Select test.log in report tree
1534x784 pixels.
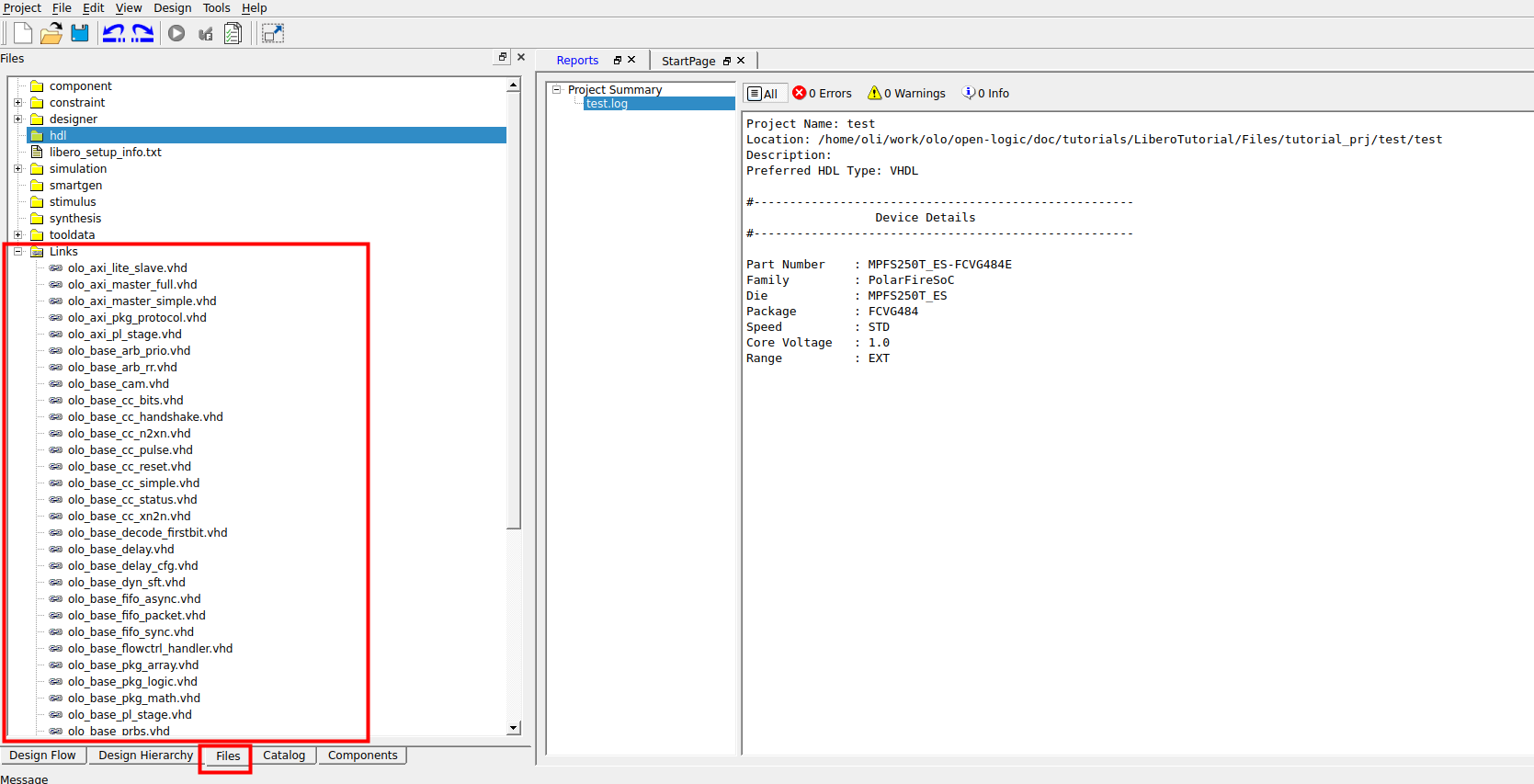point(607,104)
